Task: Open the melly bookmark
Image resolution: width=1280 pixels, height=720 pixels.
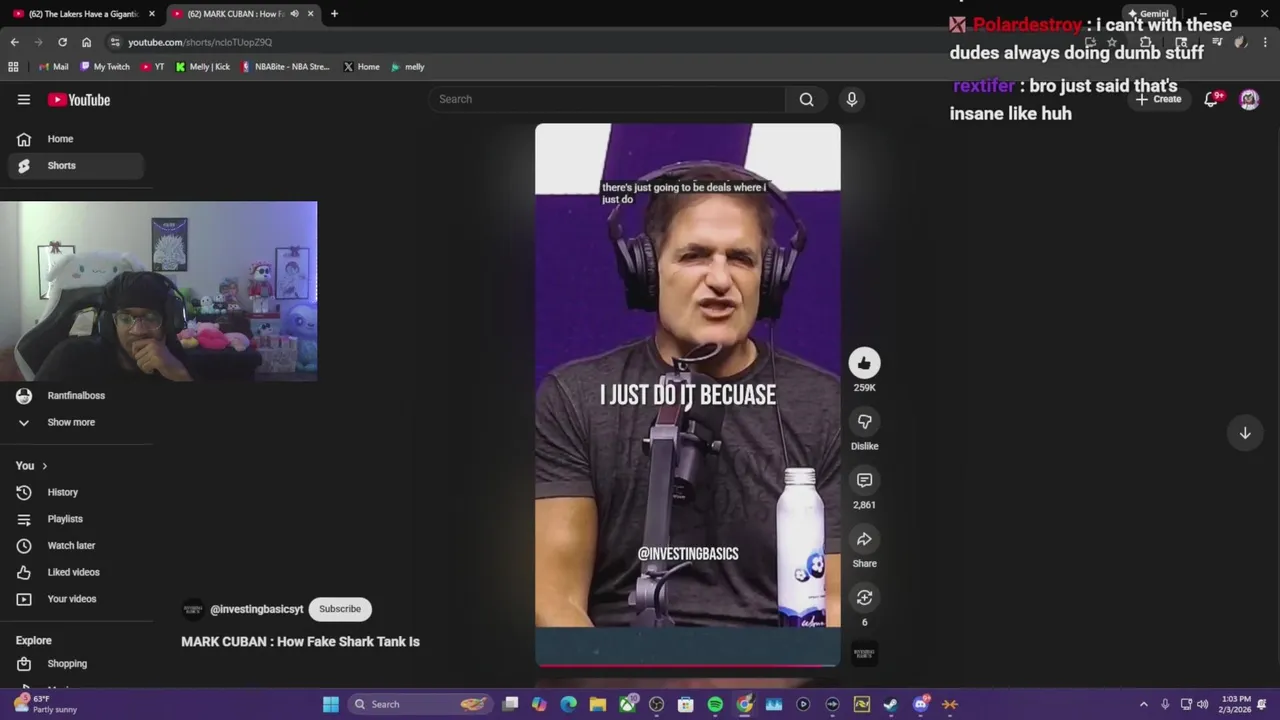Action: [x=408, y=67]
